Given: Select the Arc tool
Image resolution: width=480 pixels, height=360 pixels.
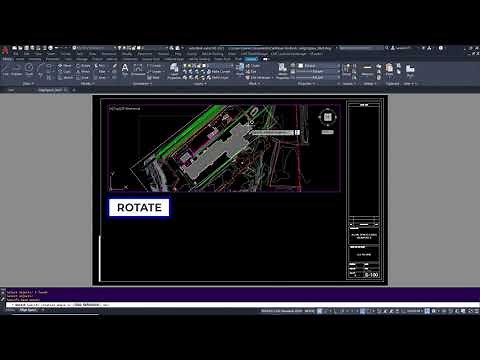Looking at the screenshot, I should point(40,69).
